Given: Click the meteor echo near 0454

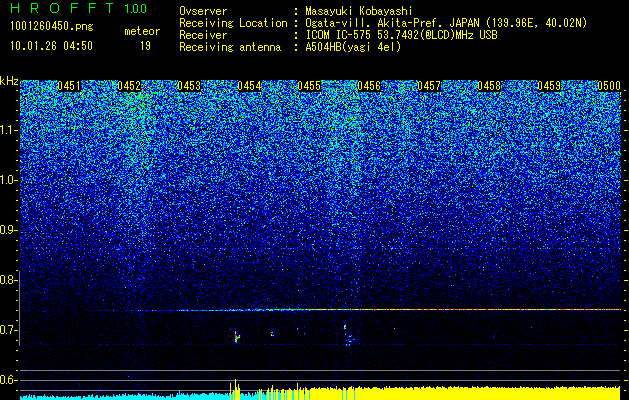Looking at the screenshot, I should (x=236, y=337).
